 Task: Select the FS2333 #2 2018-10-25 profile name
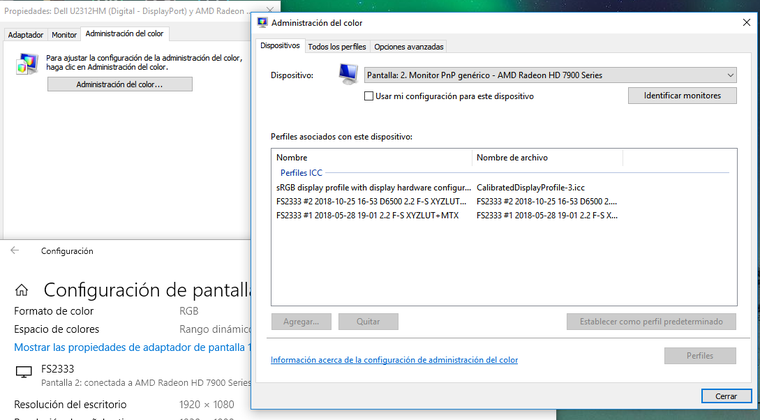point(371,202)
